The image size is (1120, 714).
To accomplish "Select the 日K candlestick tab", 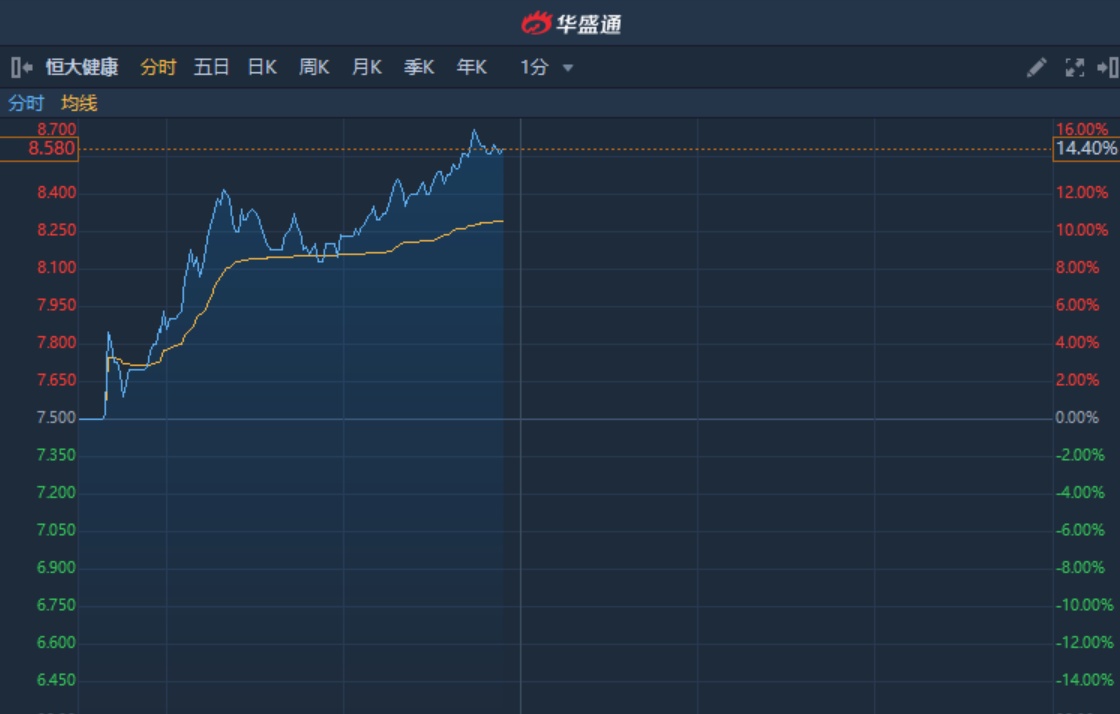I will (x=262, y=68).
